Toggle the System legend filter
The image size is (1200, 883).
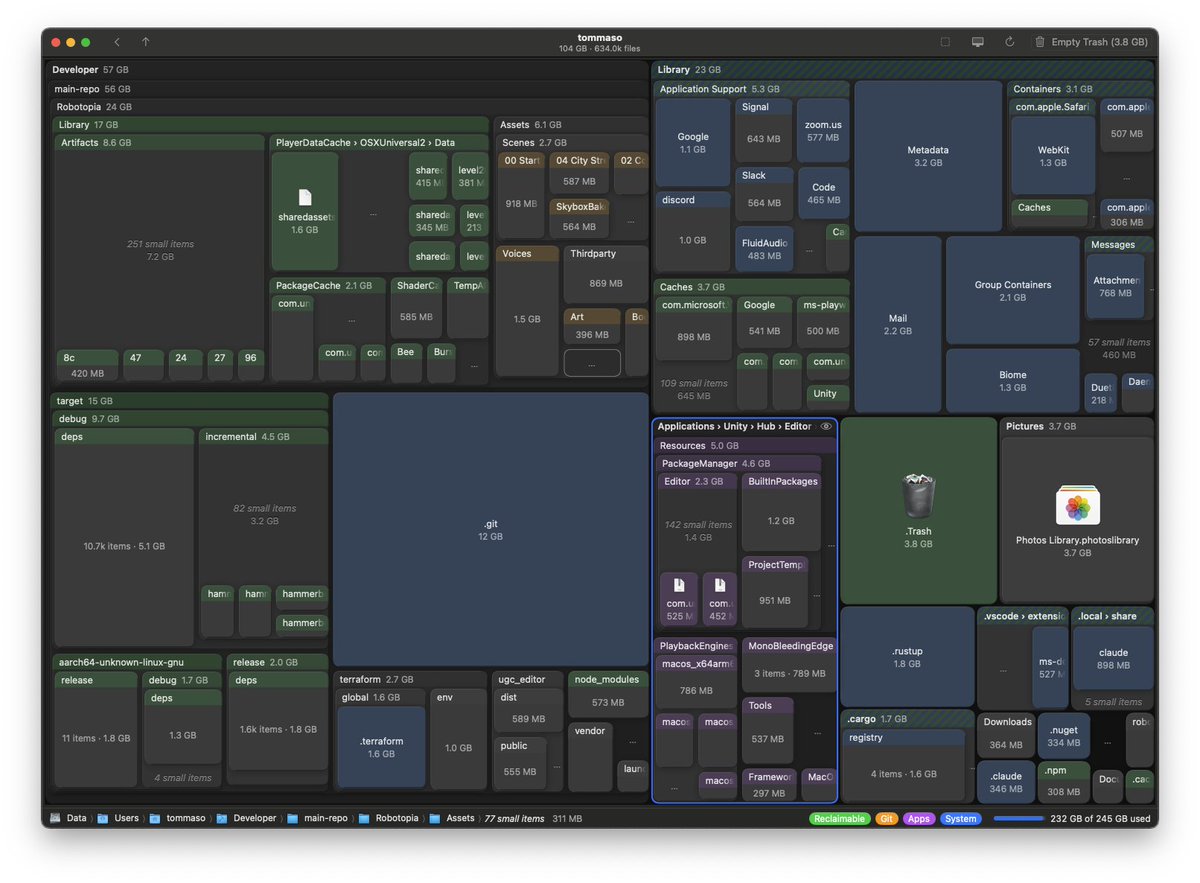(961, 818)
